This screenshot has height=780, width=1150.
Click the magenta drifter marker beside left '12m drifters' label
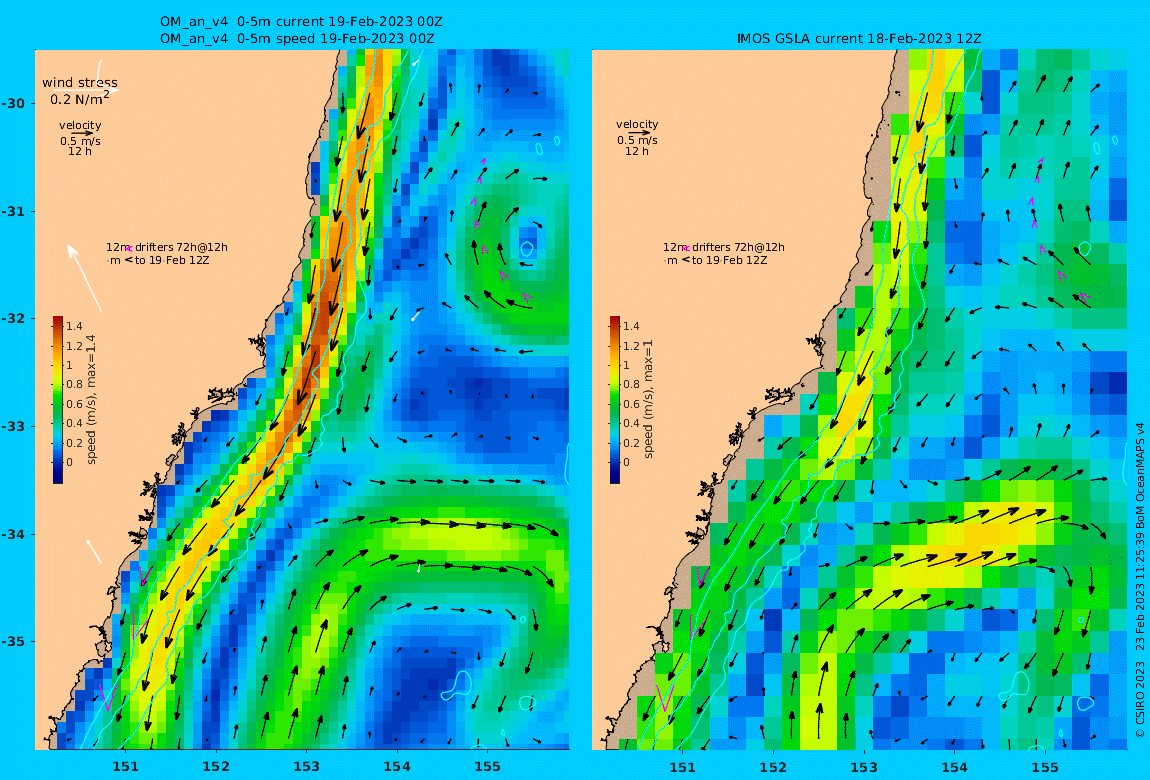click(128, 249)
